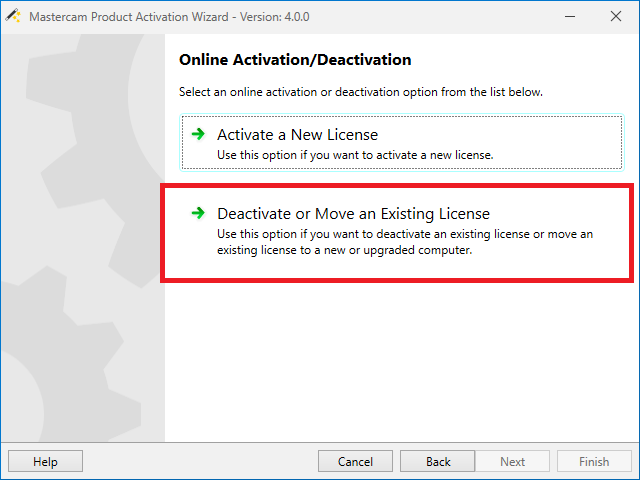Click green arrow beside Activate a New License
Image resolution: width=640 pixels, height=480 pixels.
198,133
